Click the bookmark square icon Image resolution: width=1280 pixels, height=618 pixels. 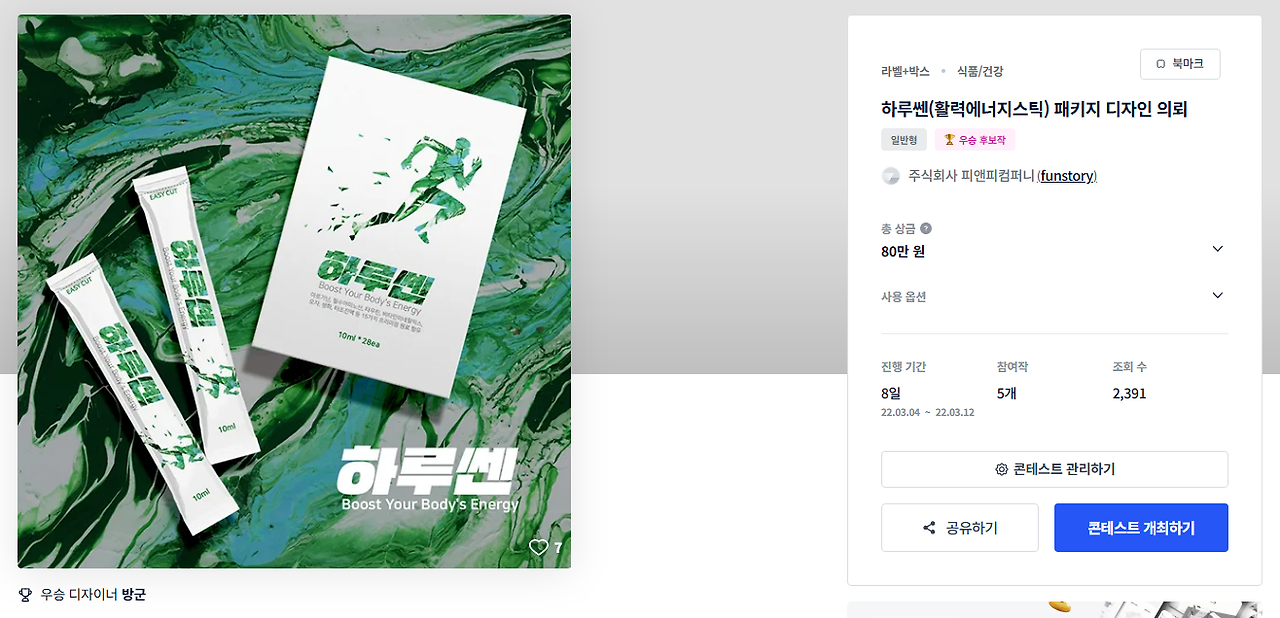pyautogui.click(x=1161, y=64)
